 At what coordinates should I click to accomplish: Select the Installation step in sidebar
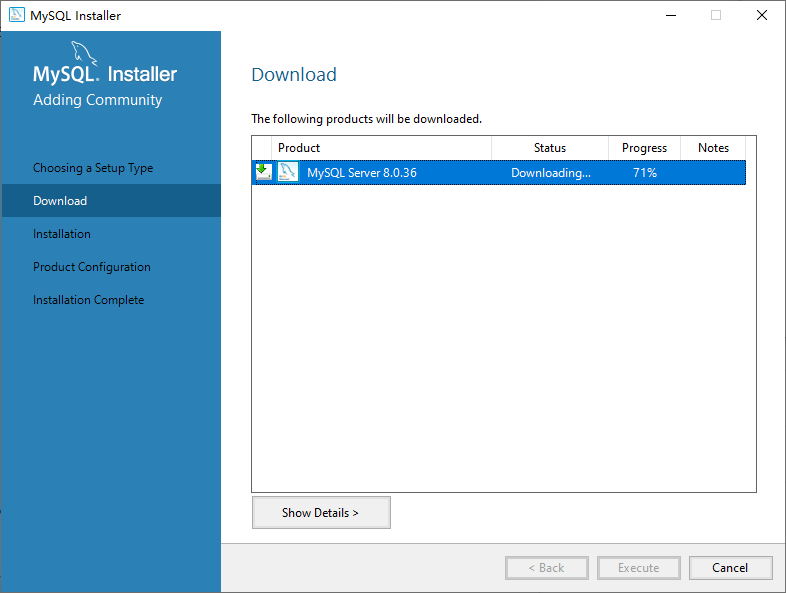pos(62,234)
